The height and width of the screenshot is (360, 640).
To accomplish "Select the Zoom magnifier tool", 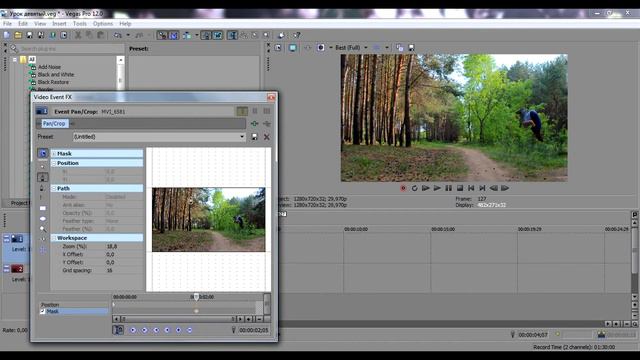I will [x=42, y=229].
